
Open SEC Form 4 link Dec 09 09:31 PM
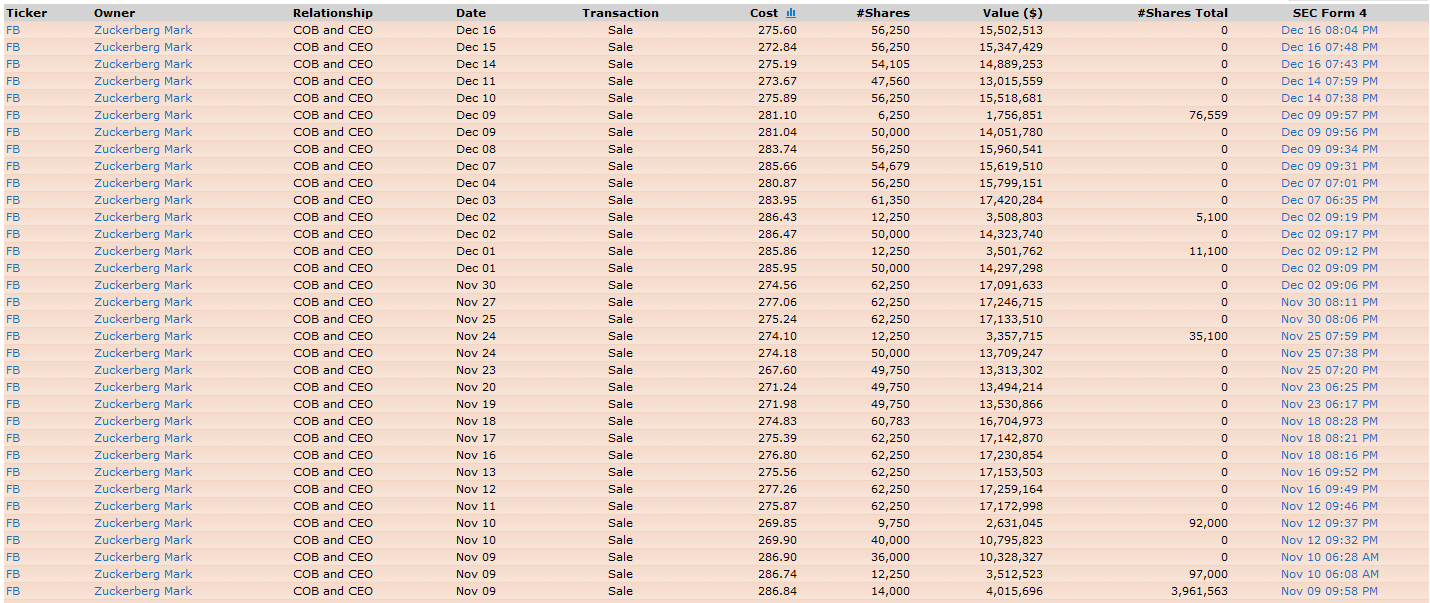coord(1329,166)
